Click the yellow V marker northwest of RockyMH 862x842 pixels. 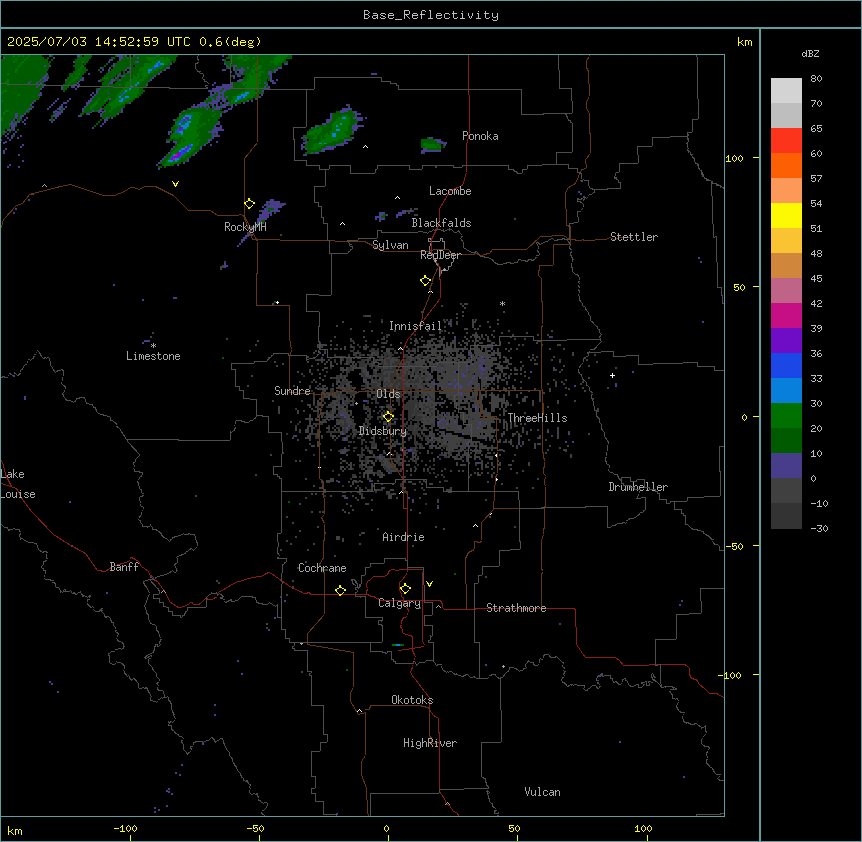pos(175,184)
